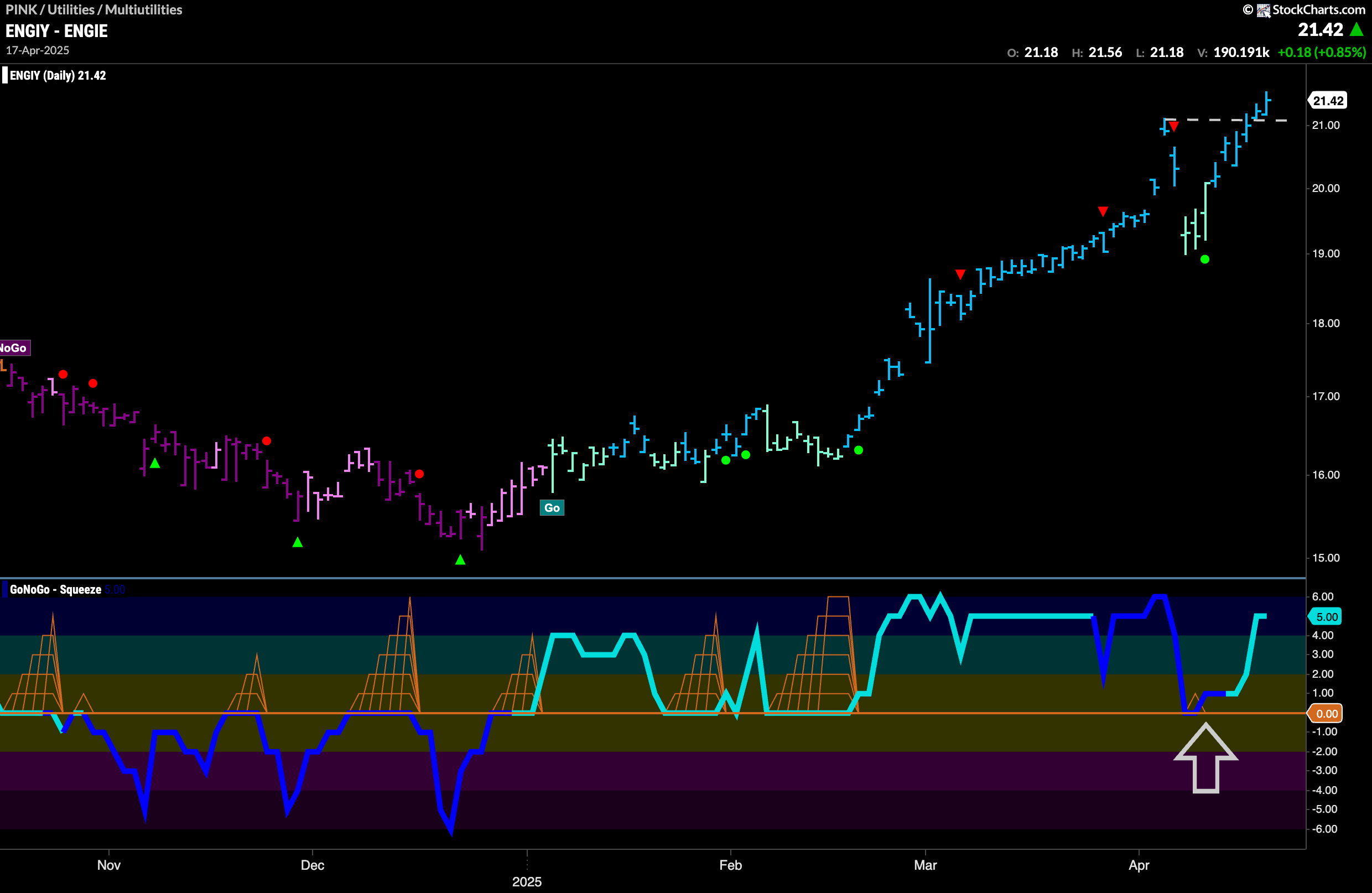This screenshot has height=893, width=1372.
Task: Click the open value 21.18
Action: click(1041, 53)
